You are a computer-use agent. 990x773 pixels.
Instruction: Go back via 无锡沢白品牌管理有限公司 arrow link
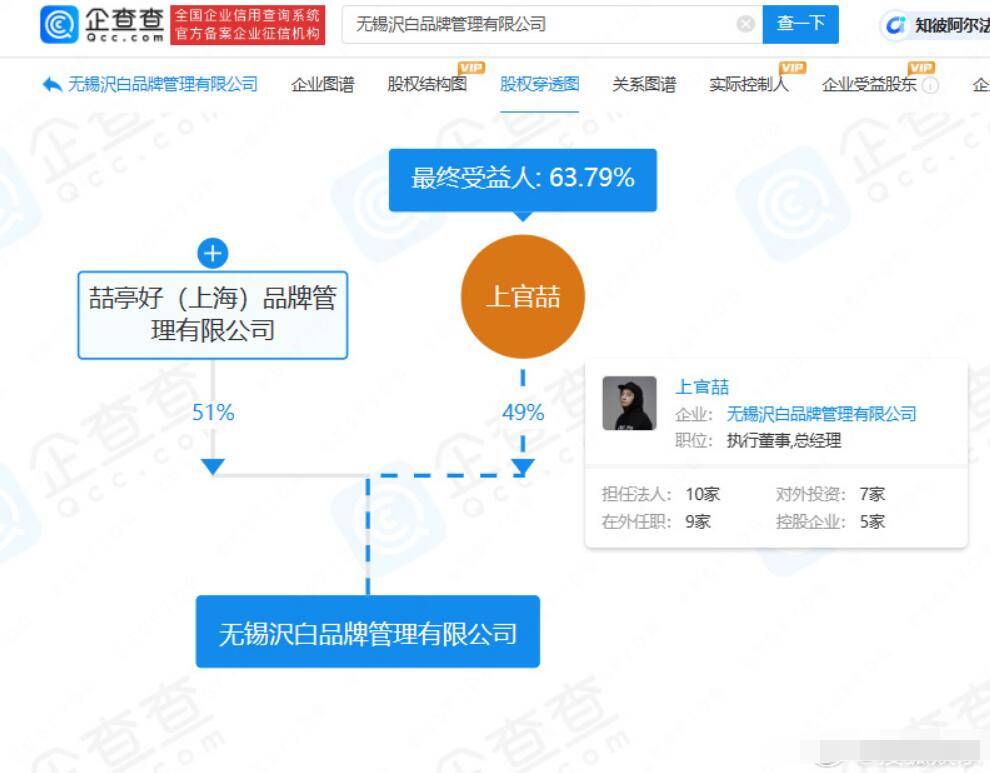[x=150, y=84]
